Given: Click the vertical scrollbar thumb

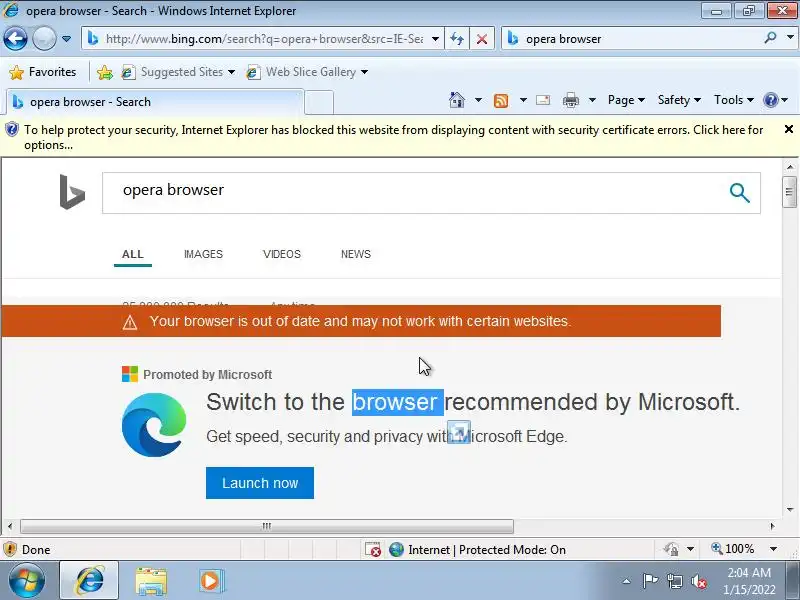Looking at the screenshot, I should (x=789, y=192).
